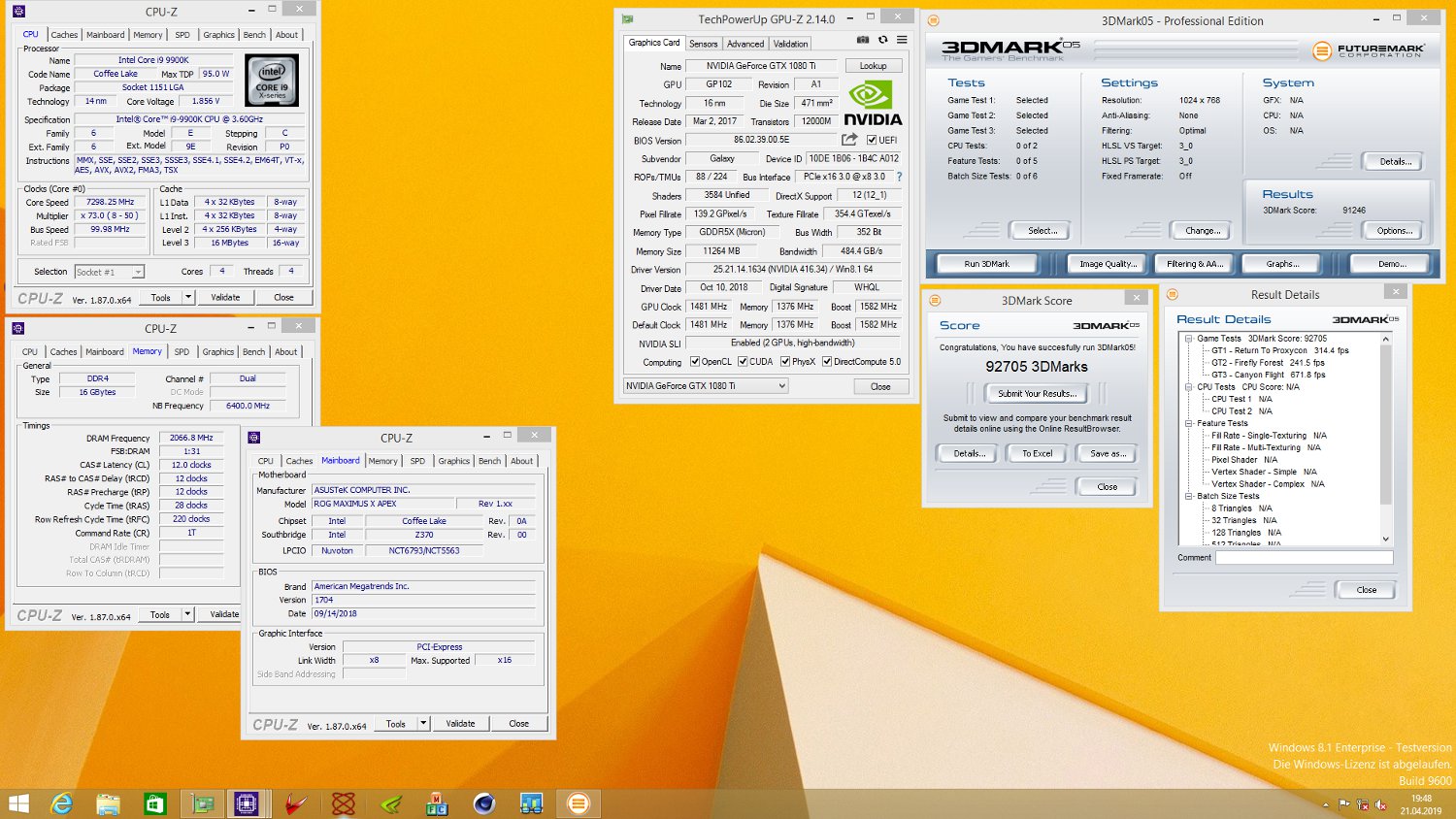This screenshot has width=1456, height=819.
Task: Click Result Details scrollbar down arrow
Action: 1385,539
